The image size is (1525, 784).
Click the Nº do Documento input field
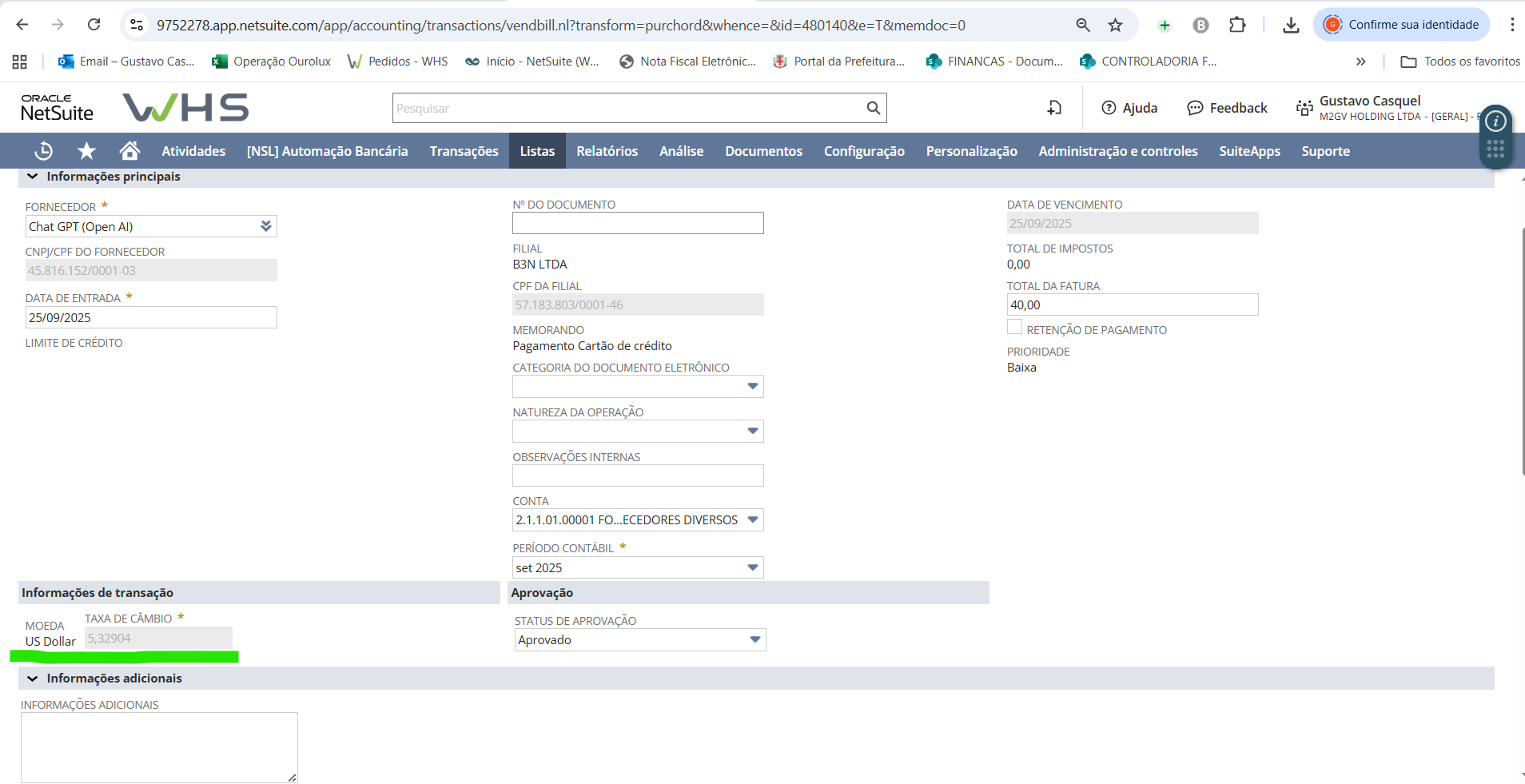pos(638,223)
